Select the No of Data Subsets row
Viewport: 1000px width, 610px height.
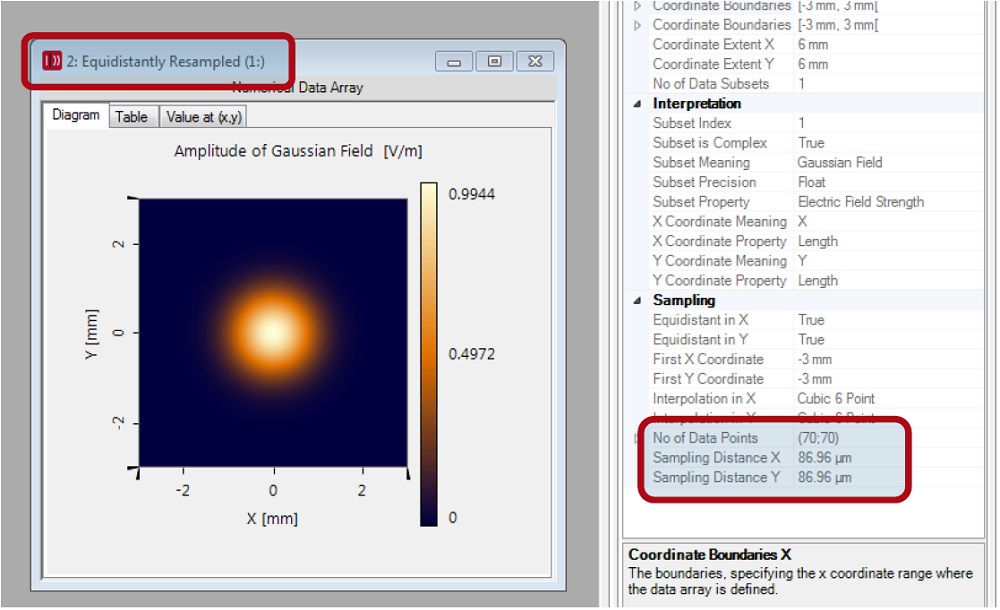[x=816, y=84]
